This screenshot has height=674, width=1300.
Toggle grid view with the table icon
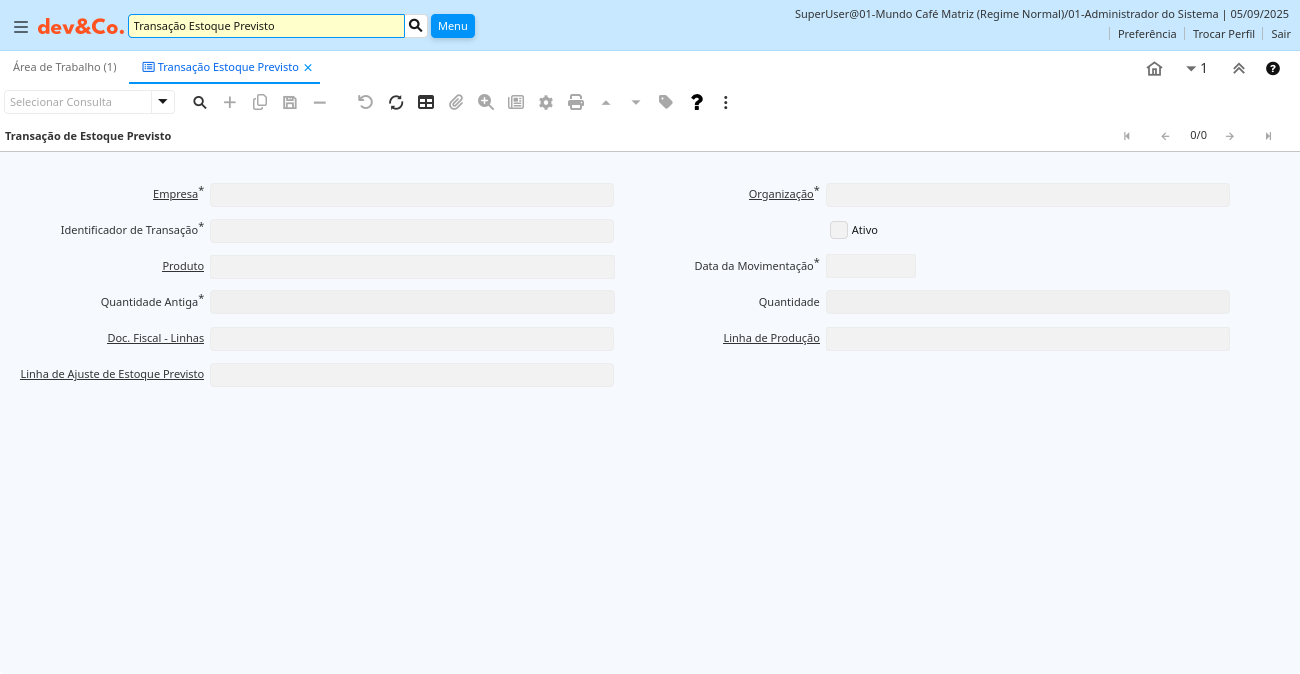tap(426, 102)
